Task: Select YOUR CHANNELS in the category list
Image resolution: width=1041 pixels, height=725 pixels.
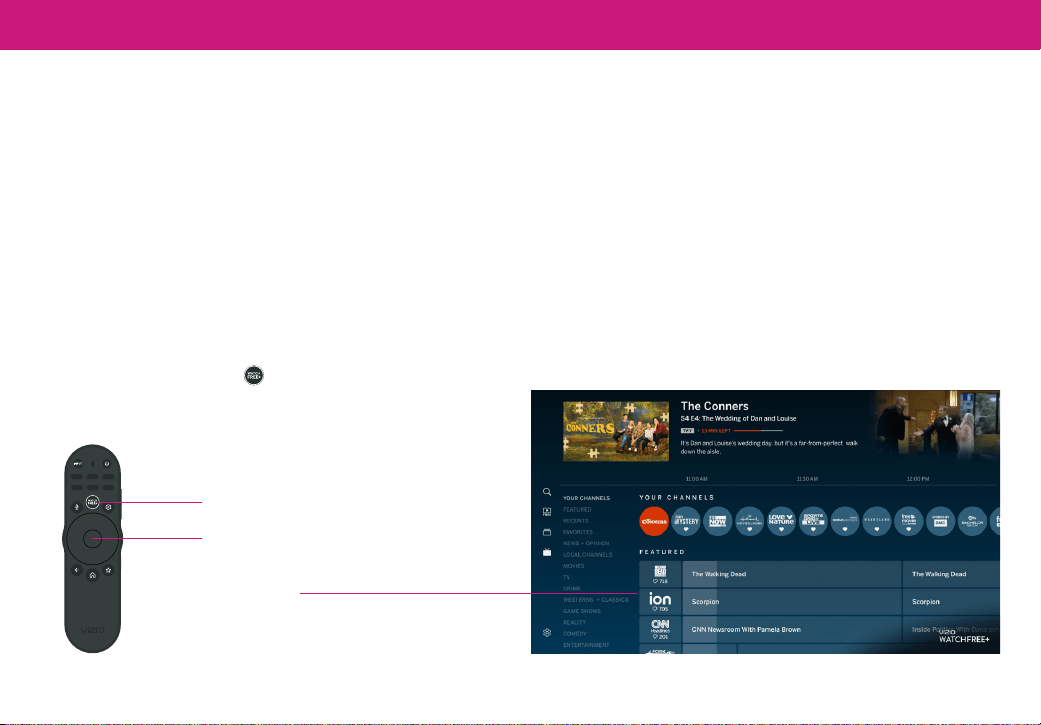Action: 586,498
